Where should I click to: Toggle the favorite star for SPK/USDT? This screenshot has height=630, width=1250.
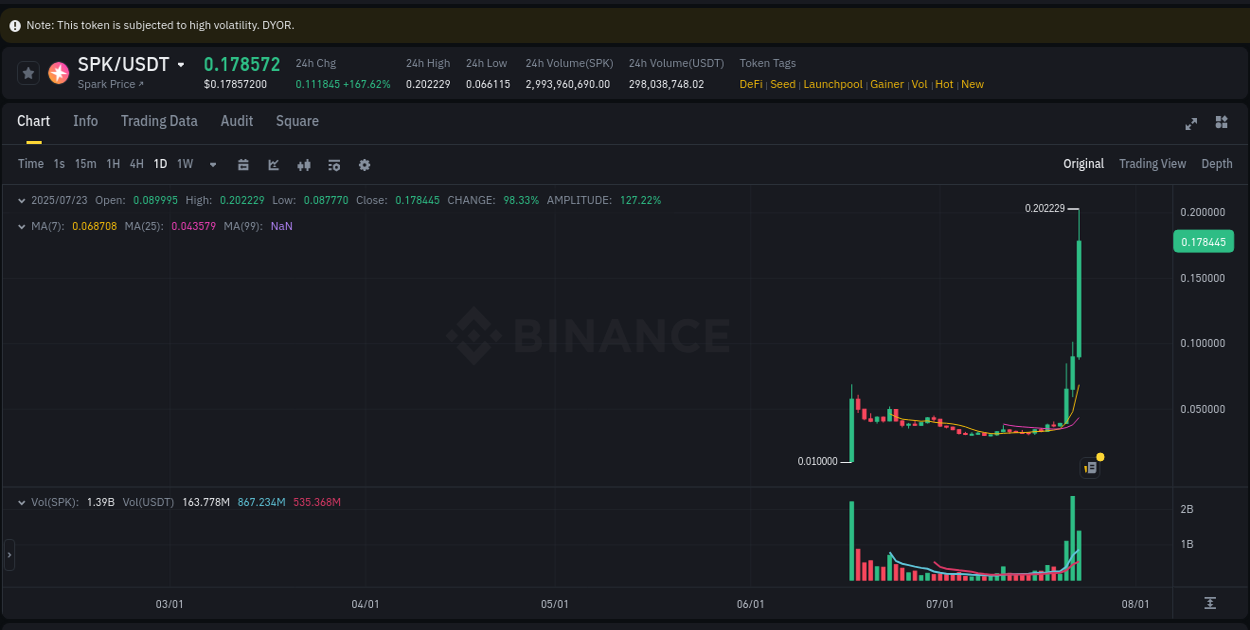27,72
